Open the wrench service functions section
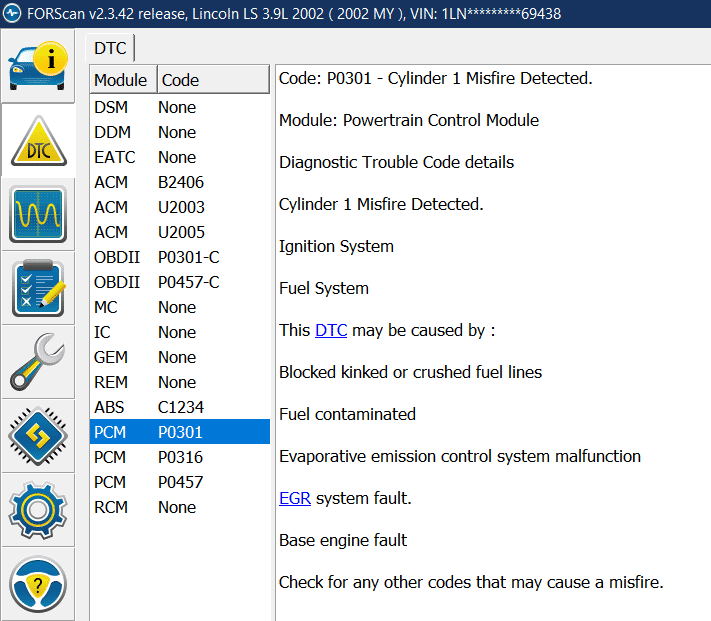 (38, 362)
